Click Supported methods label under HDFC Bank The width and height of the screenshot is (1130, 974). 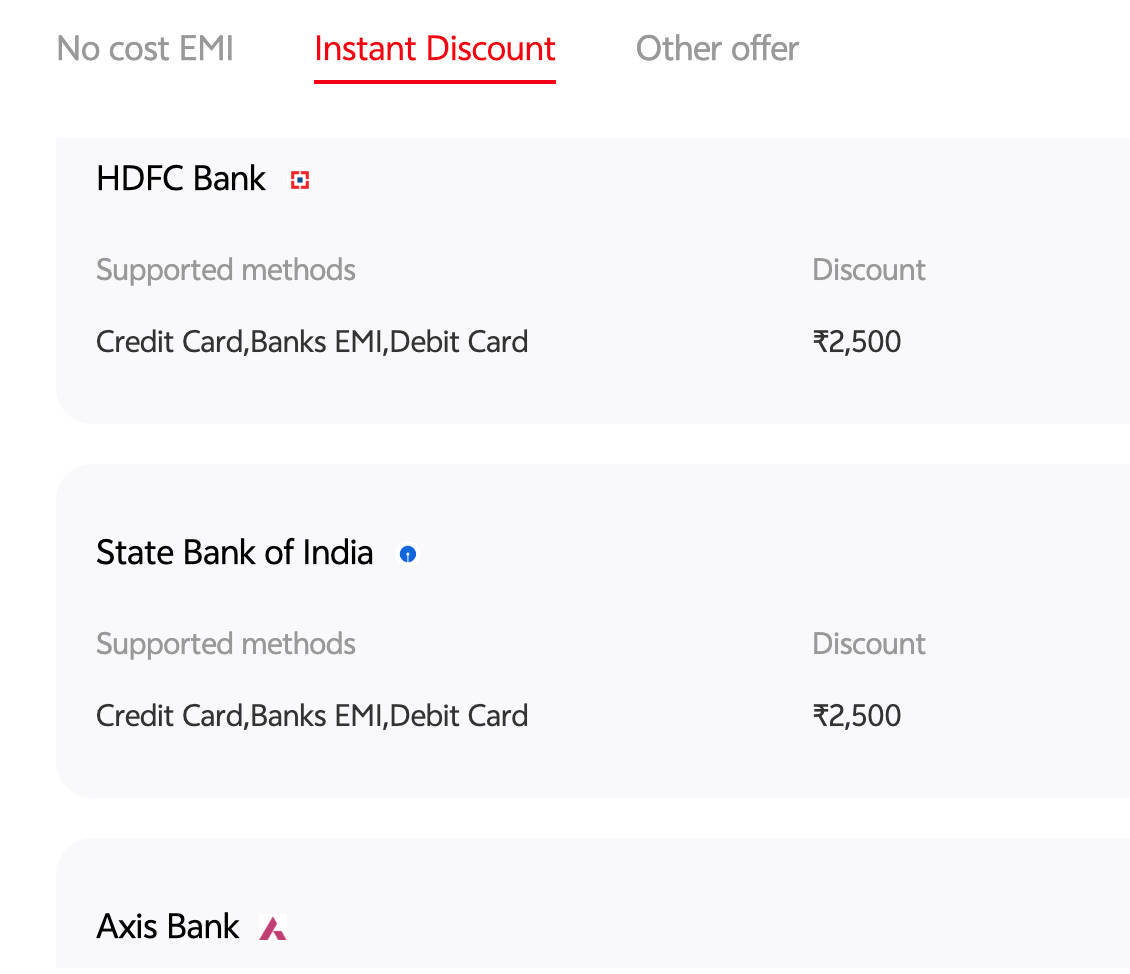coord(226,269)
